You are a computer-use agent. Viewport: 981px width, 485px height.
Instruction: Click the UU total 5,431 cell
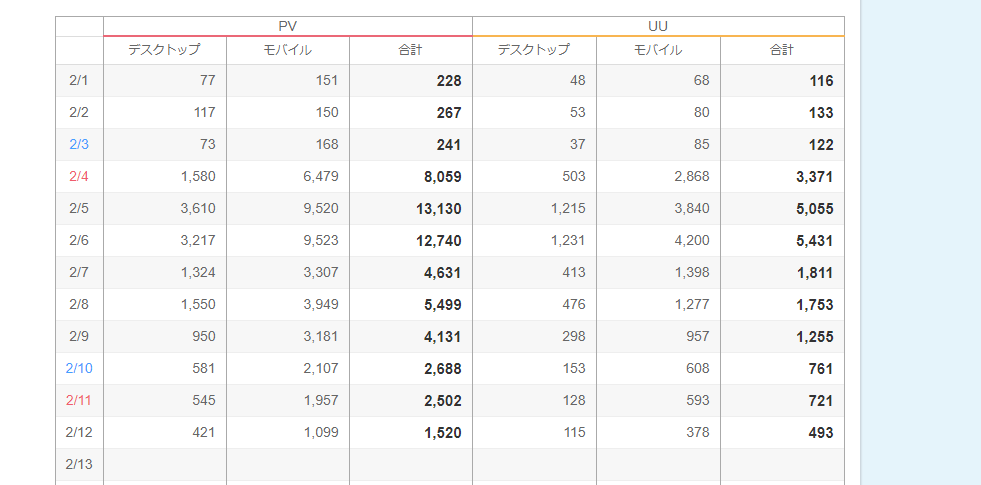[782, 240]
